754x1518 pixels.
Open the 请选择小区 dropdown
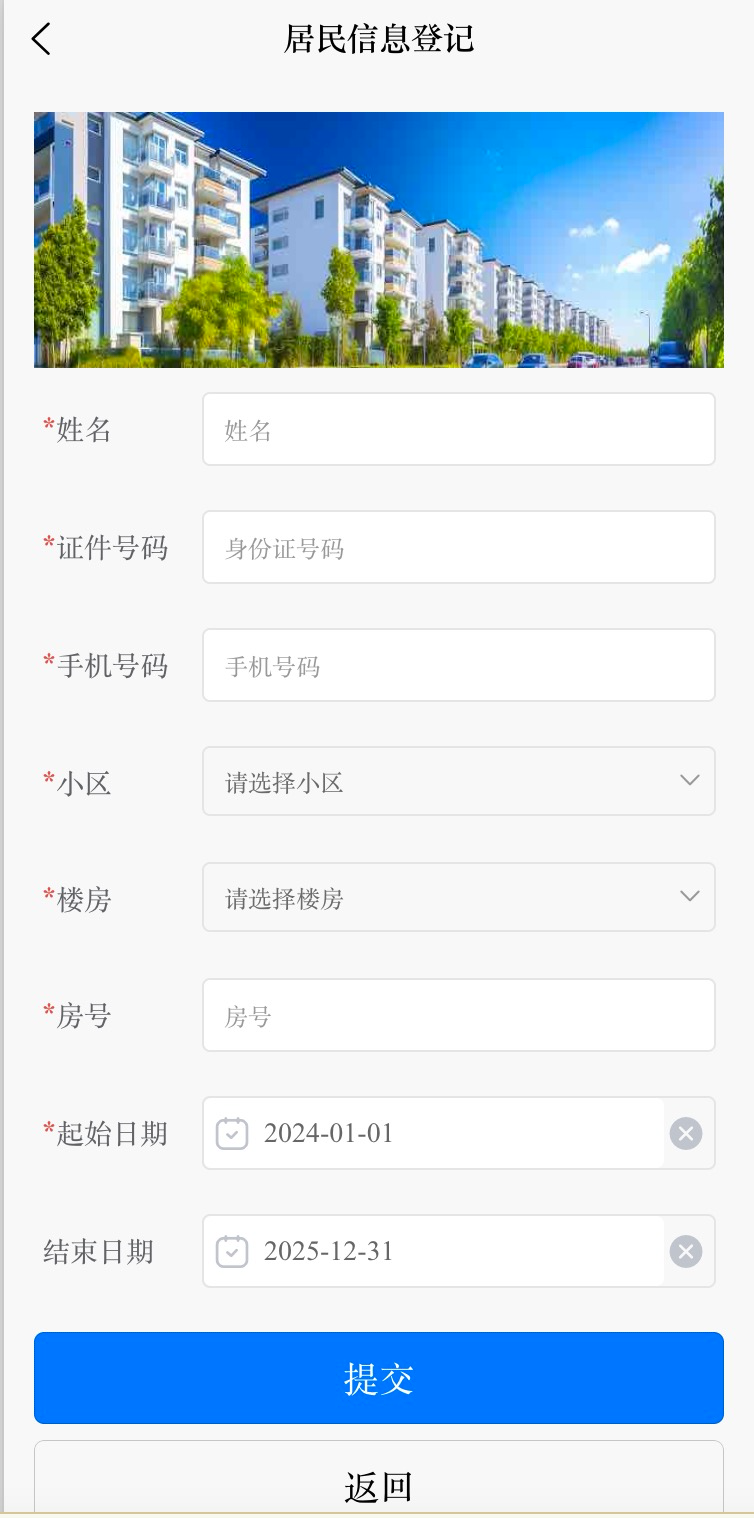[440, 782]
